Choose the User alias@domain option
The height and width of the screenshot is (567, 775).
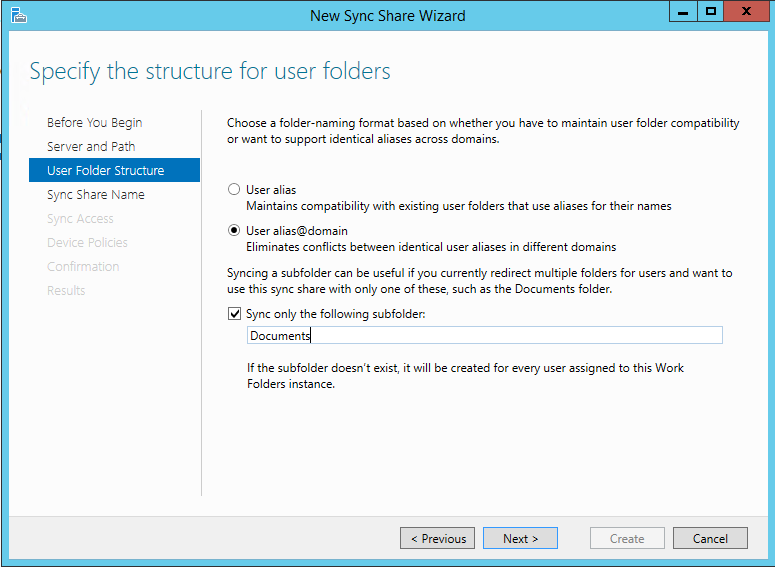tap(234, 231)
